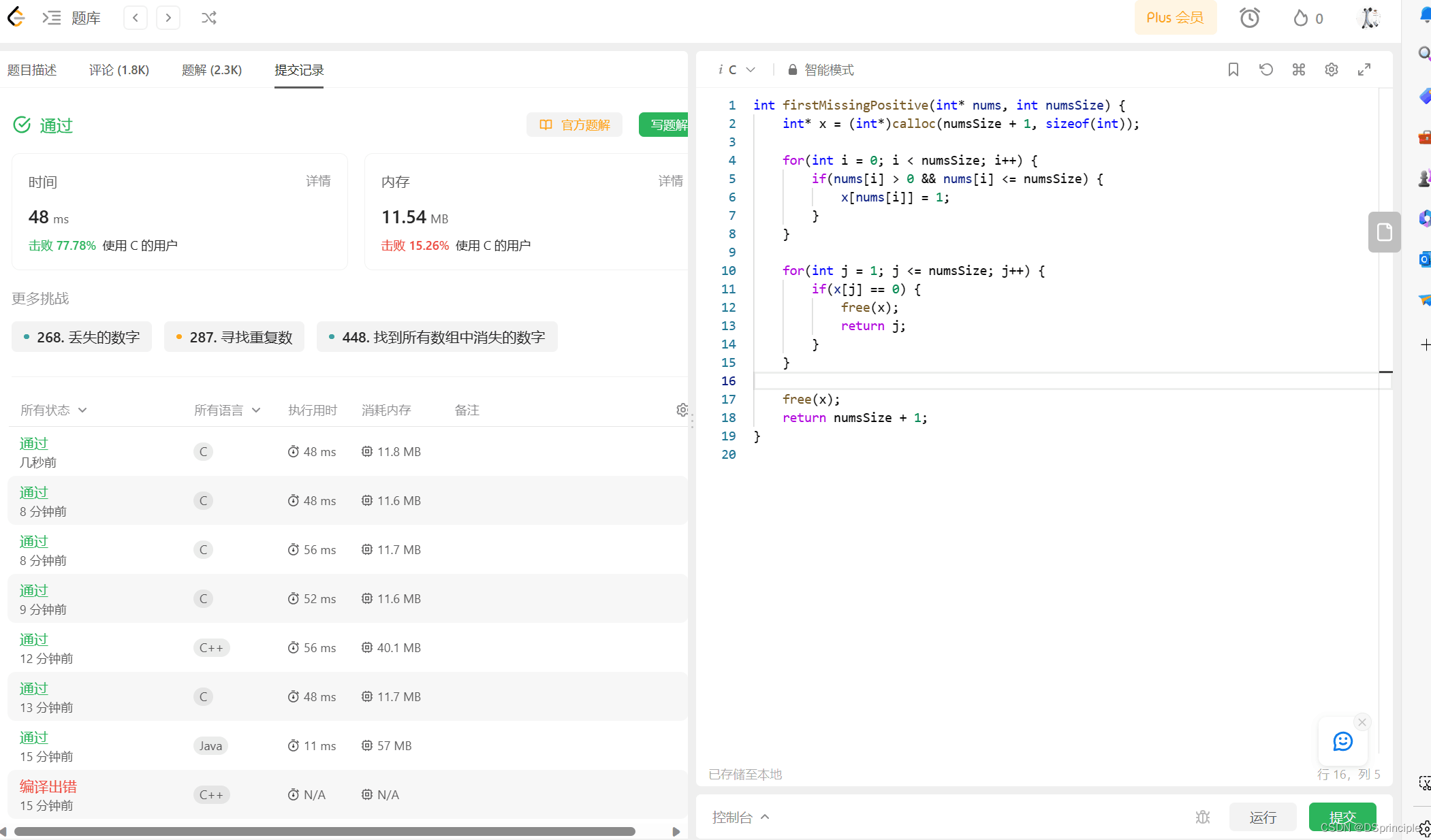The height and width of the screenshot is (840, 1431).
Task: Select the 提交记录 tab
Action: tap(299, 70)
